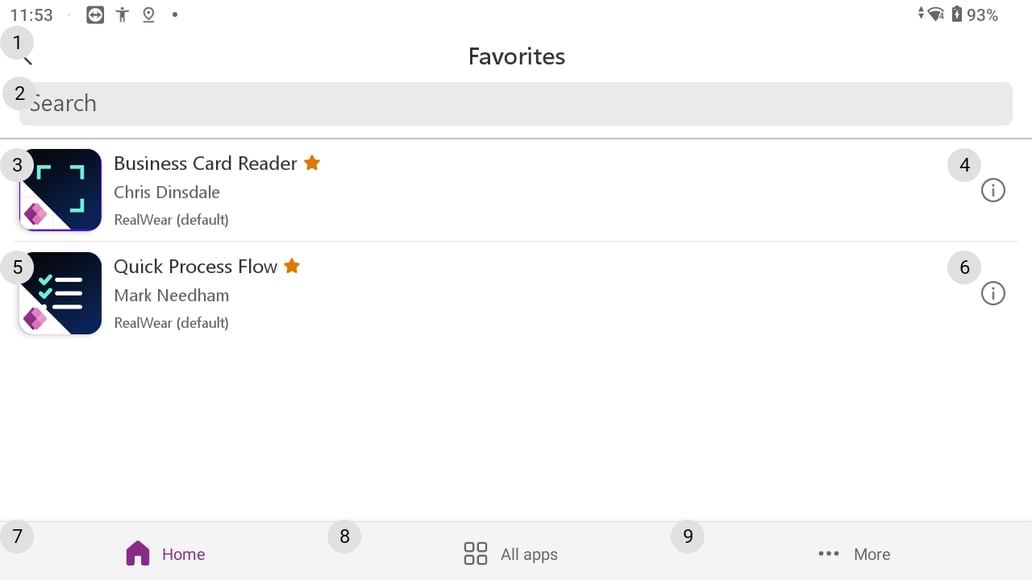This screenshot has width=1032, height=580.
Task: Open the RealWear environment selector under Business Card Reader
Action: click(x=170, y=219)
